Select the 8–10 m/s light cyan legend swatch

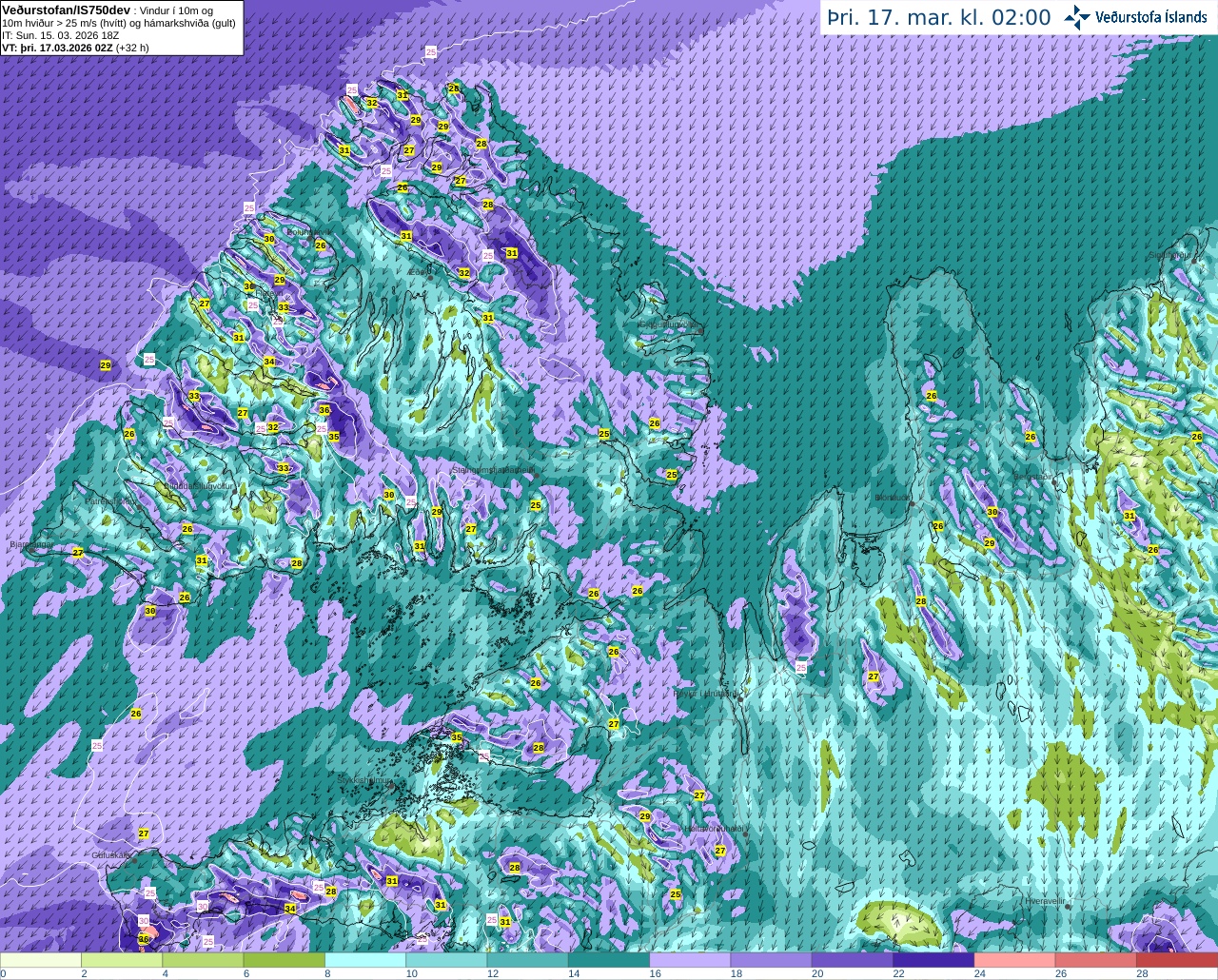coord(365,960)
